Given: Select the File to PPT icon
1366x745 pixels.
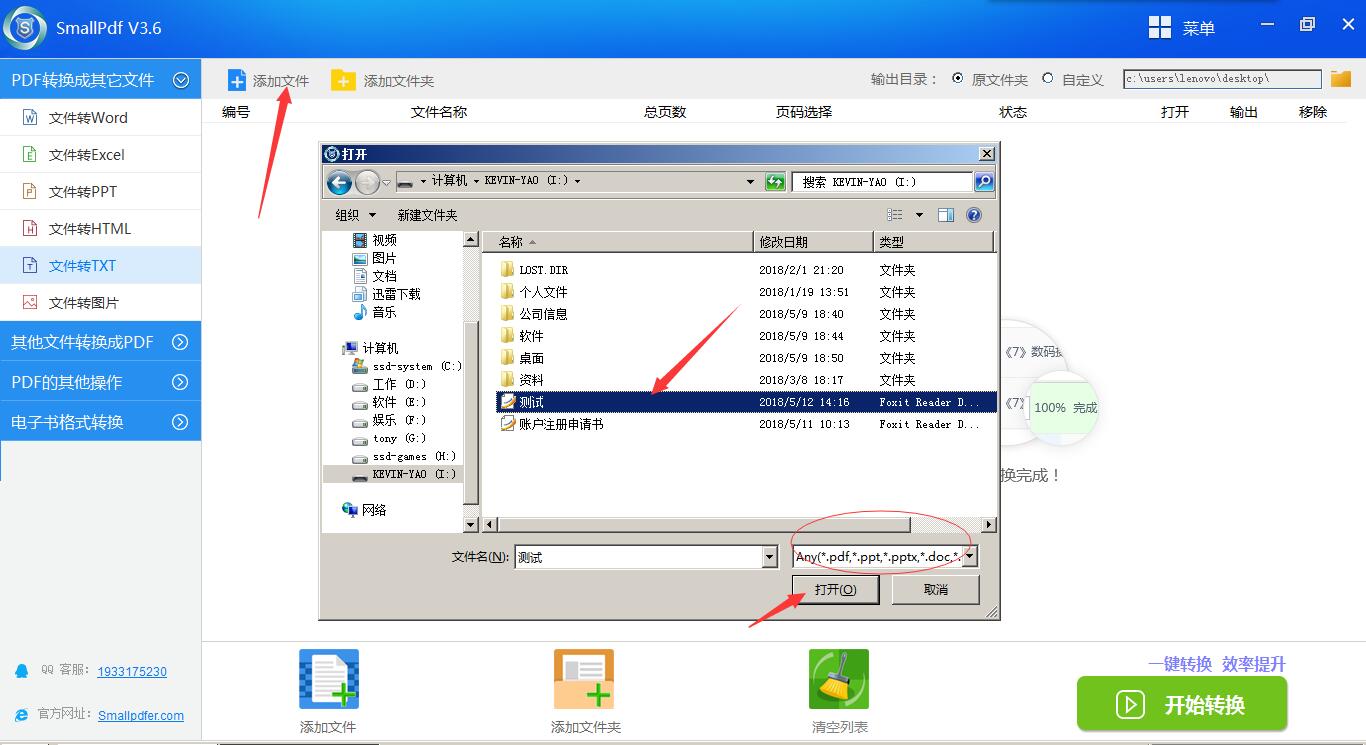Looking at the screenshot, I should 30,192.
